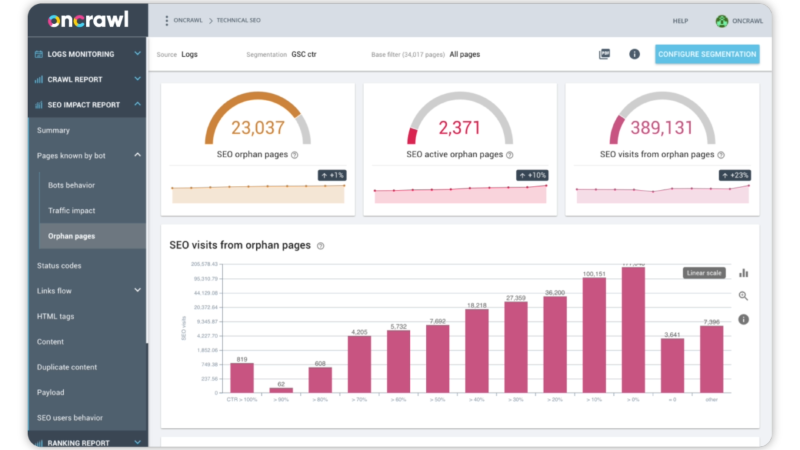
Task: Click the Oncrawl user avatar
Action: pos(722,21)
